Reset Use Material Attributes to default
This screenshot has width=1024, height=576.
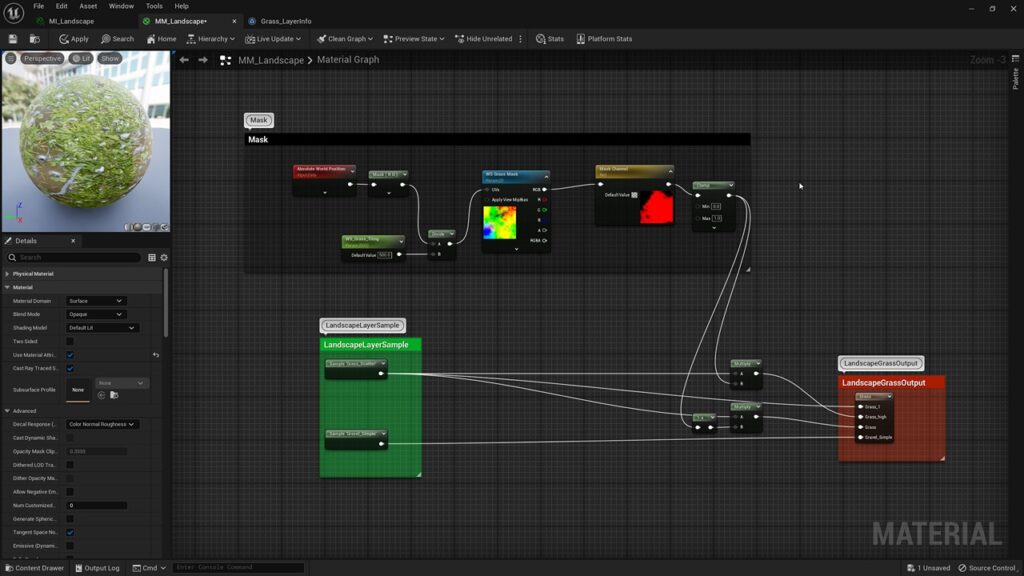(156, 355)
